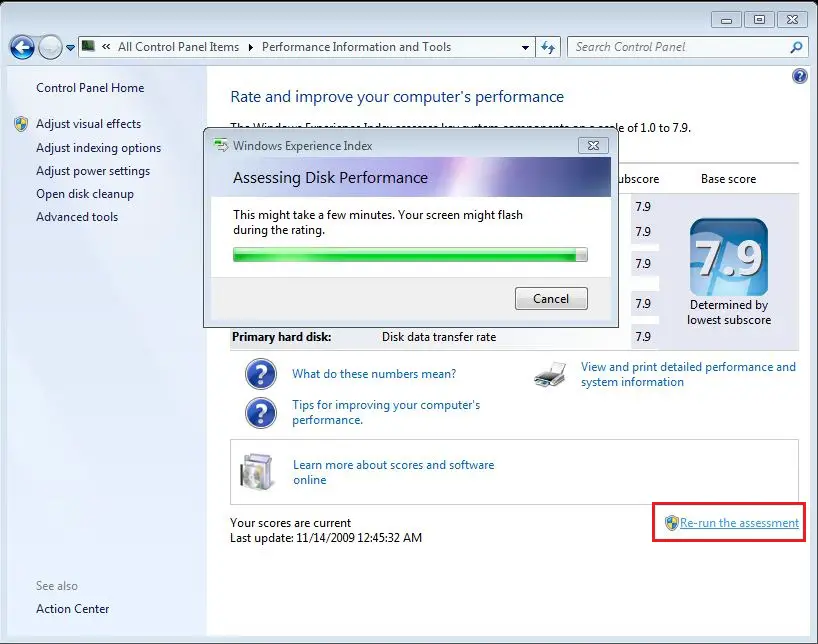Open disk cleanup from sidebar
The width and height of the screenshot is (818, 644).
tap(85, 194)
